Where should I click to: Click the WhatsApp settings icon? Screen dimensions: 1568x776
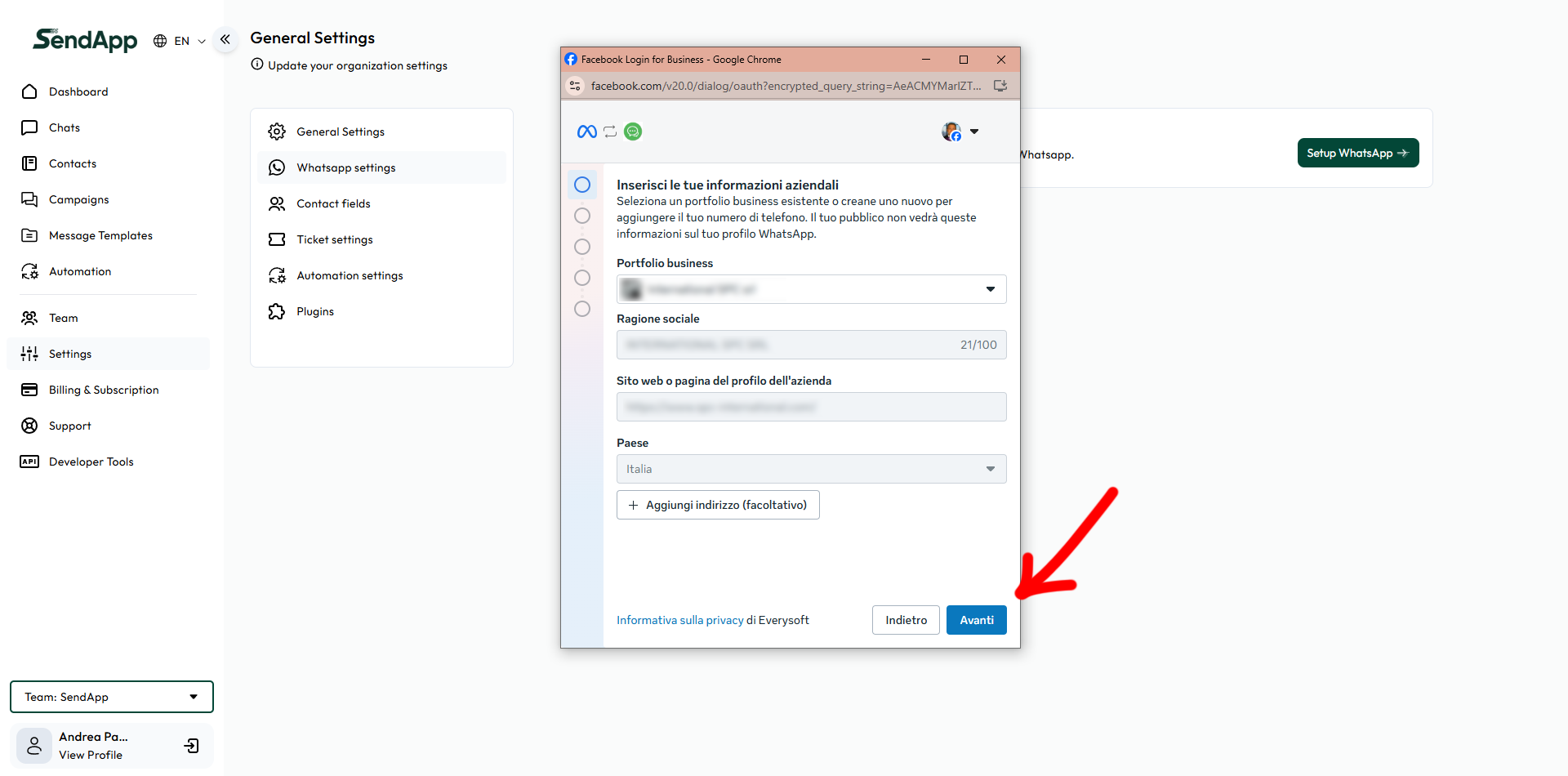pyautogui.click(x=277, y=167)
